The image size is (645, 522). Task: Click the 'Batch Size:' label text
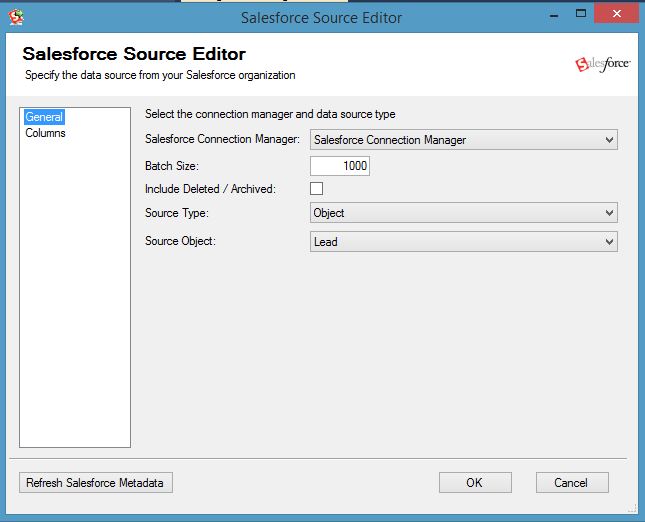pyautogui.click(x=172, y=166)
